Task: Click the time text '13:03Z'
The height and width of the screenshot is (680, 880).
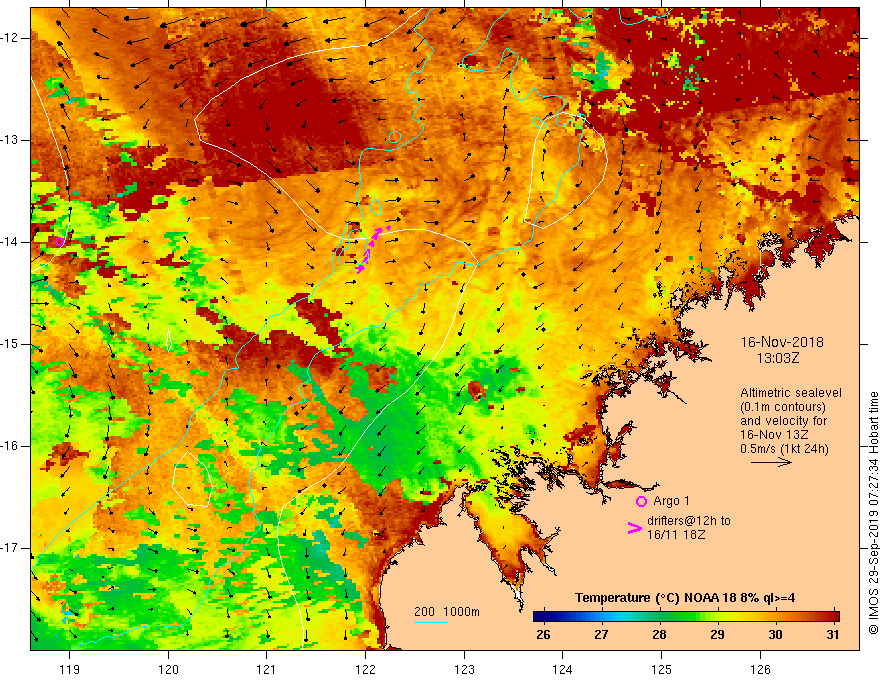Action: click(778, 358)
